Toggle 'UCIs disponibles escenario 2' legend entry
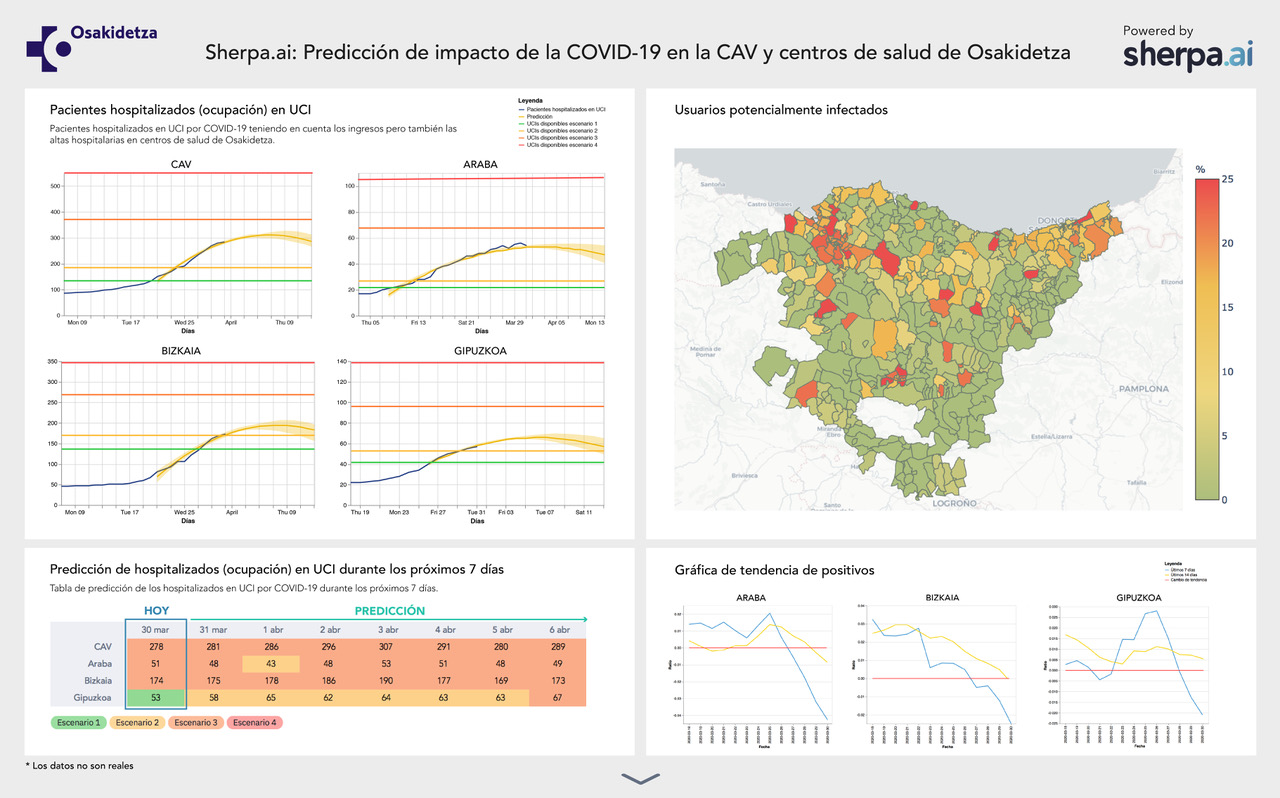The height and width of the screenshot is (798, 1280). [558, 131]
